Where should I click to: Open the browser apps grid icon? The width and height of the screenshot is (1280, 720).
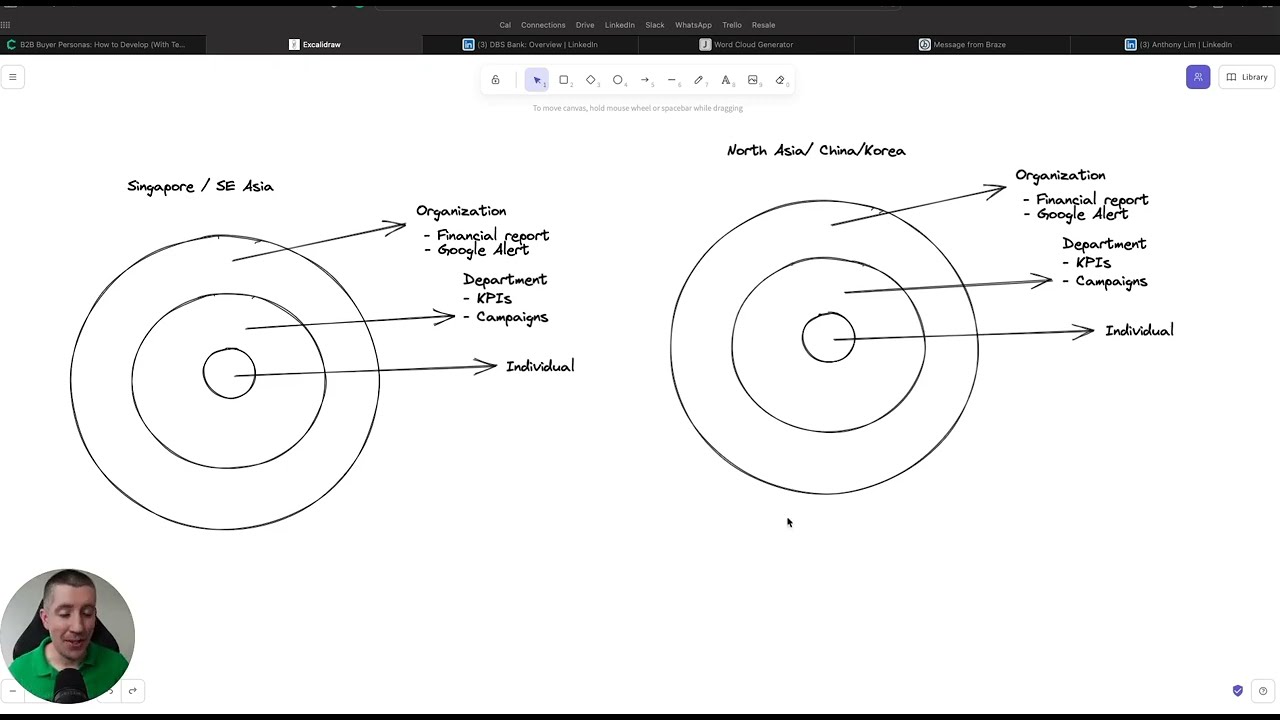point(5,25)
